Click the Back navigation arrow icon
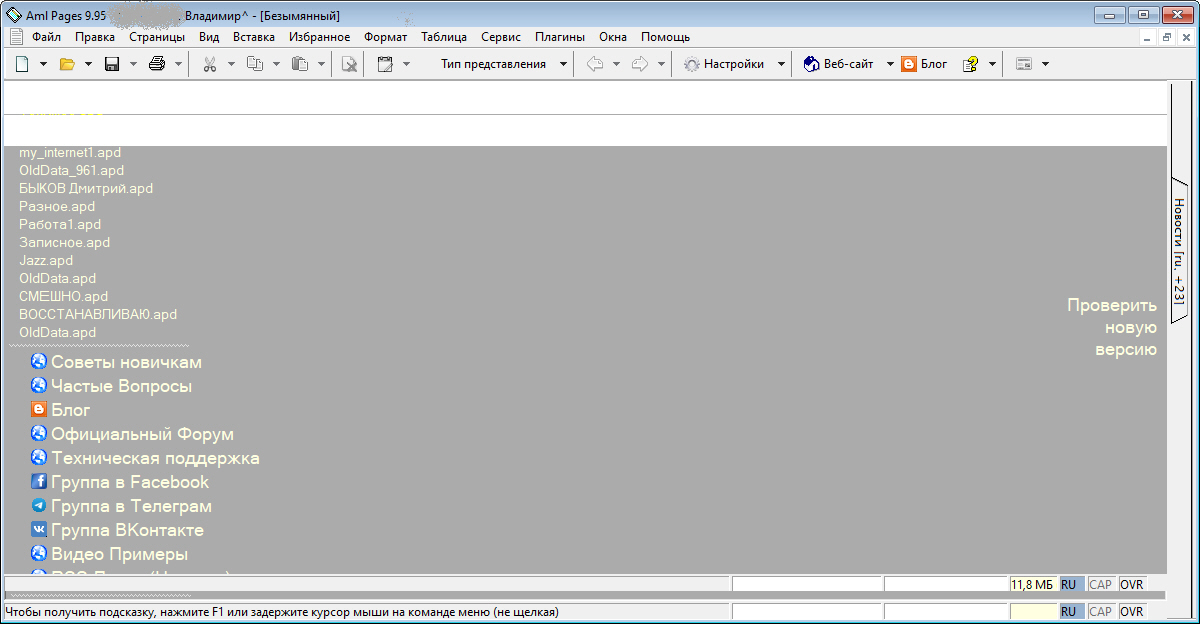Viewport: 1200px width, 624px height. [x=595, y=64]
